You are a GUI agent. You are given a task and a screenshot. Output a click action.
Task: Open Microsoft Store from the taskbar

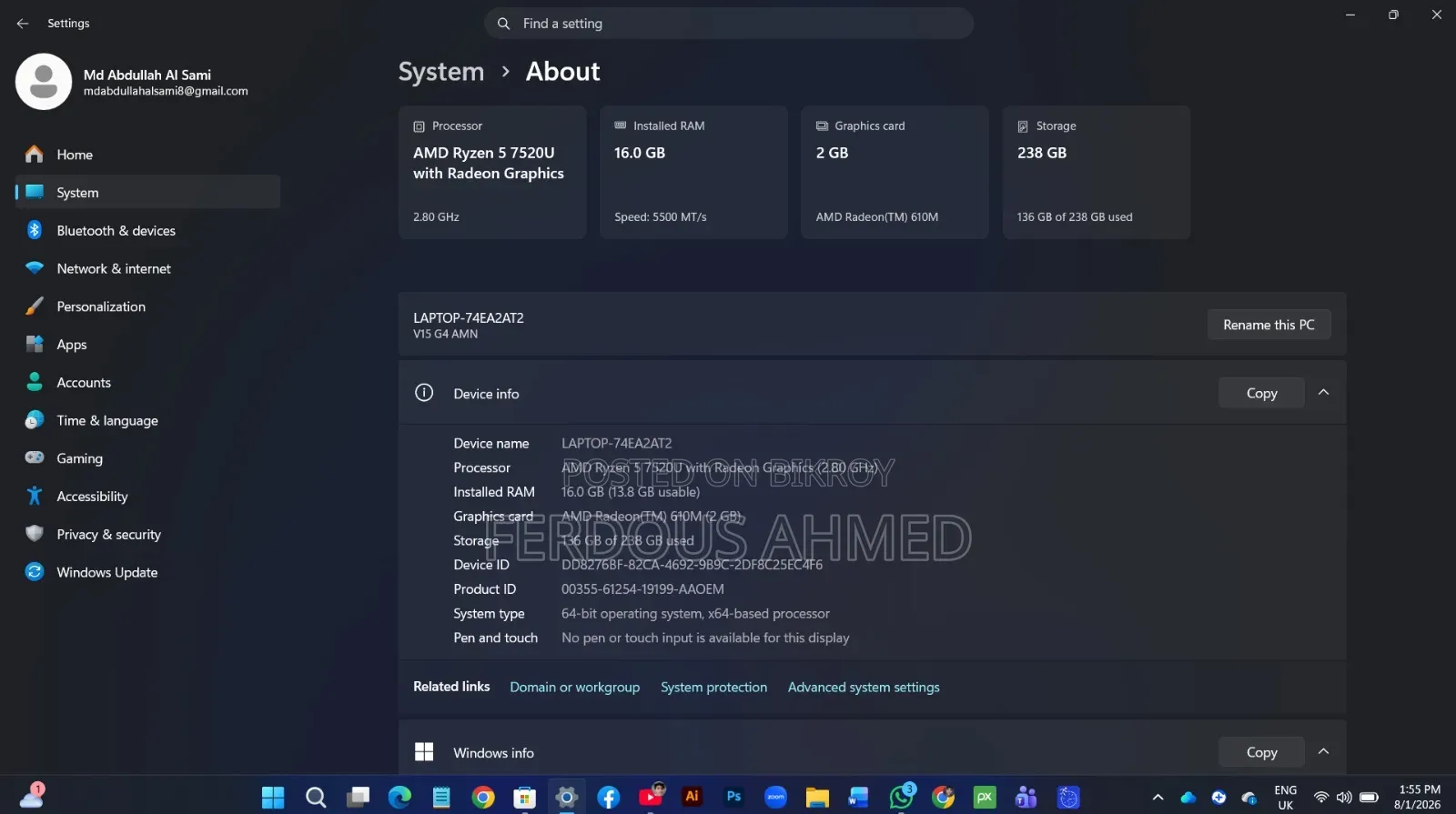(525, 798)
